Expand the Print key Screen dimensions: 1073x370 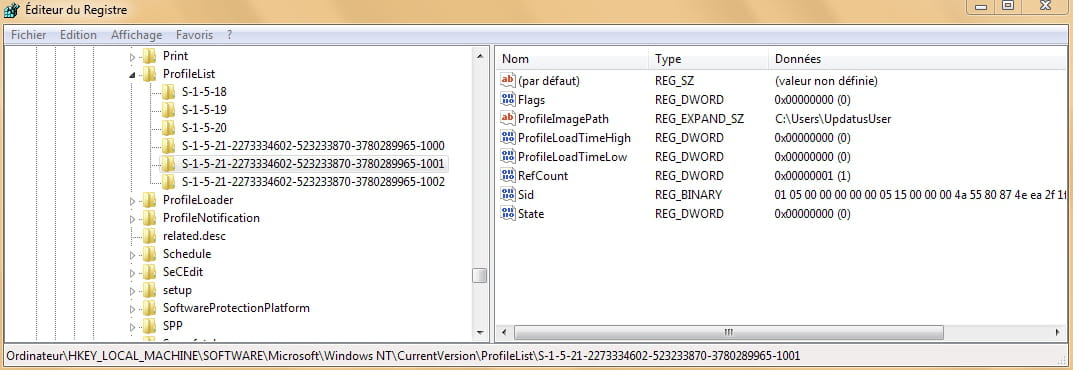[133, 57]
